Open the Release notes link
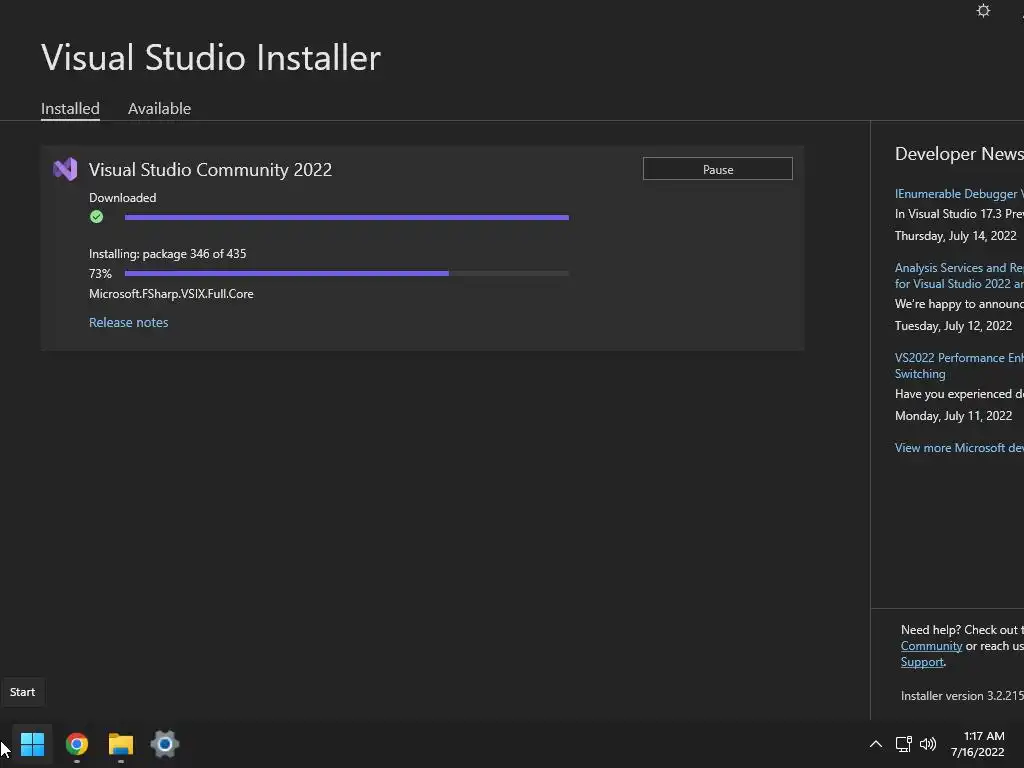This screenshot has height=768, width=1024. coord(128,322)
